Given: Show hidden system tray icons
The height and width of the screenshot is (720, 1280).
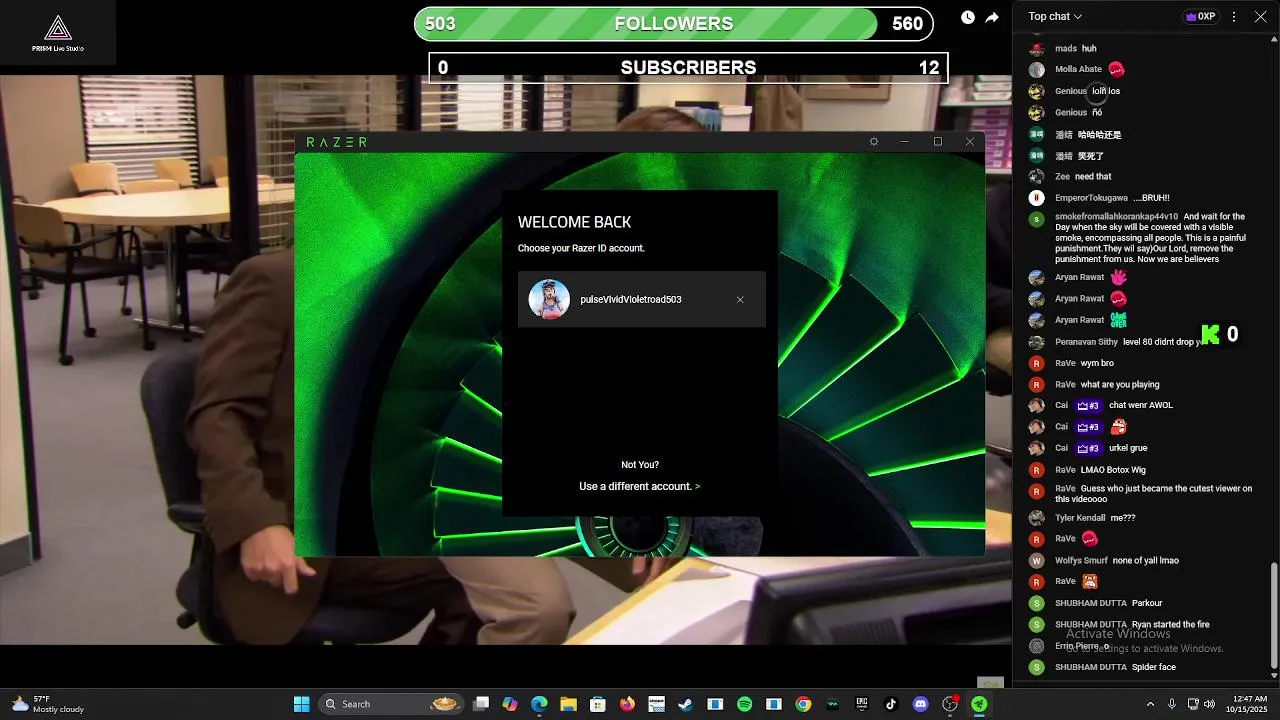Looking at the screenshot, I should [x=1149, y=704].
